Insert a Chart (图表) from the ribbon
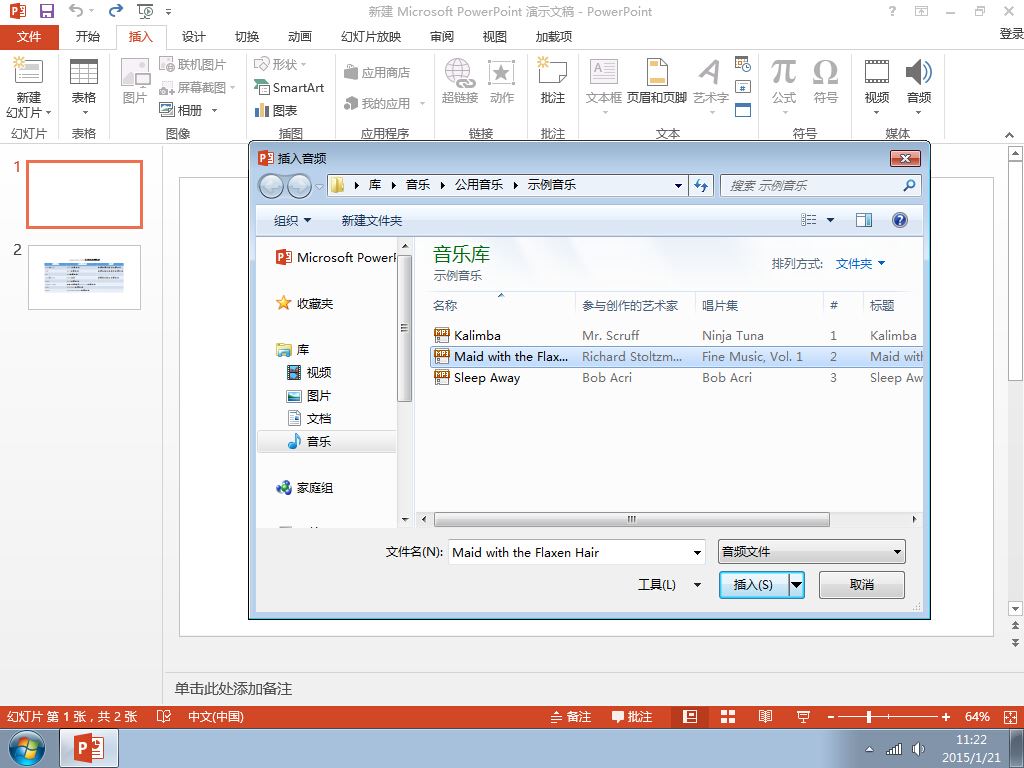1024x768 pixels. pyautogui.click(x=276, y=110)
